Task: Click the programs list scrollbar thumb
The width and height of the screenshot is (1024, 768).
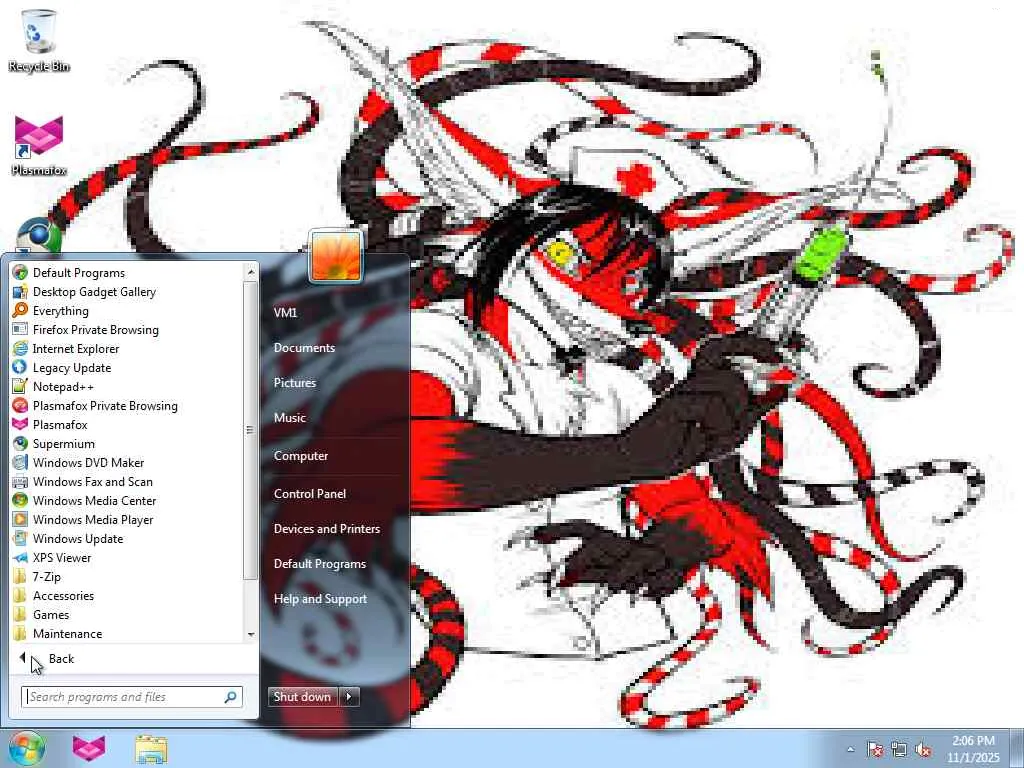Action: tap(249, 430)
